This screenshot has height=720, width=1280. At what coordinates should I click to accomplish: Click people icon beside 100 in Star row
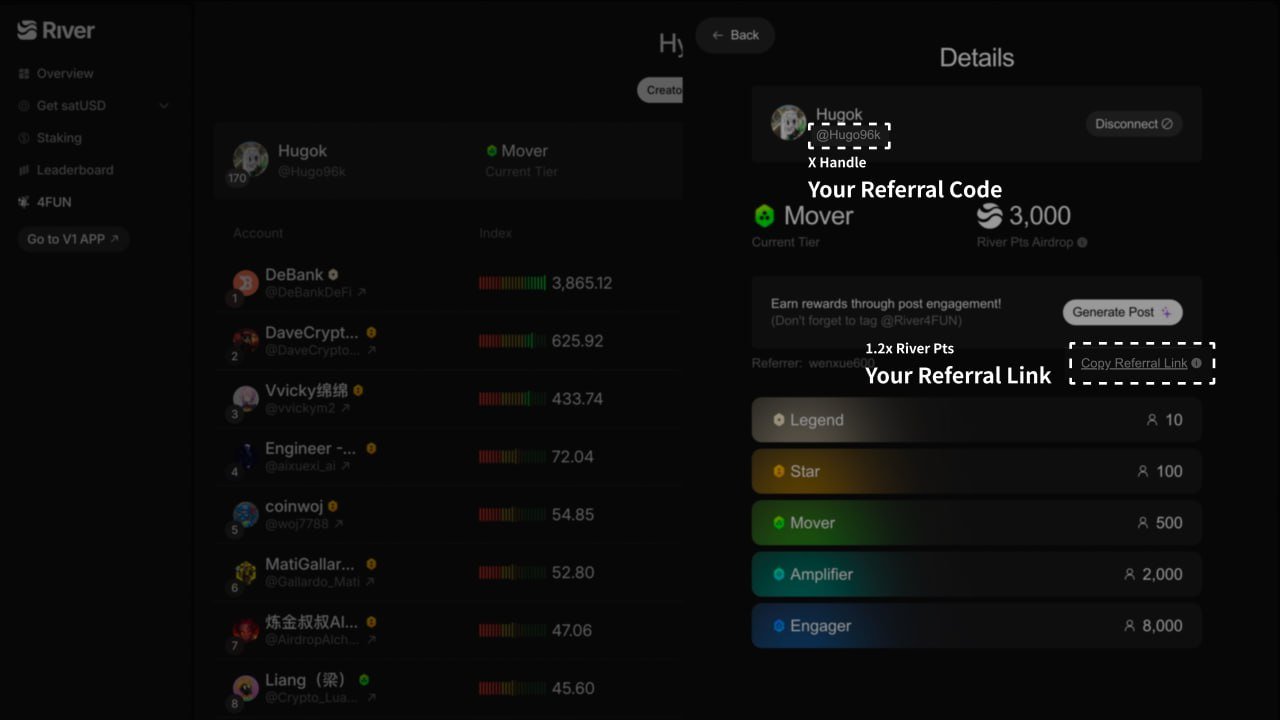coord(1143,471)
